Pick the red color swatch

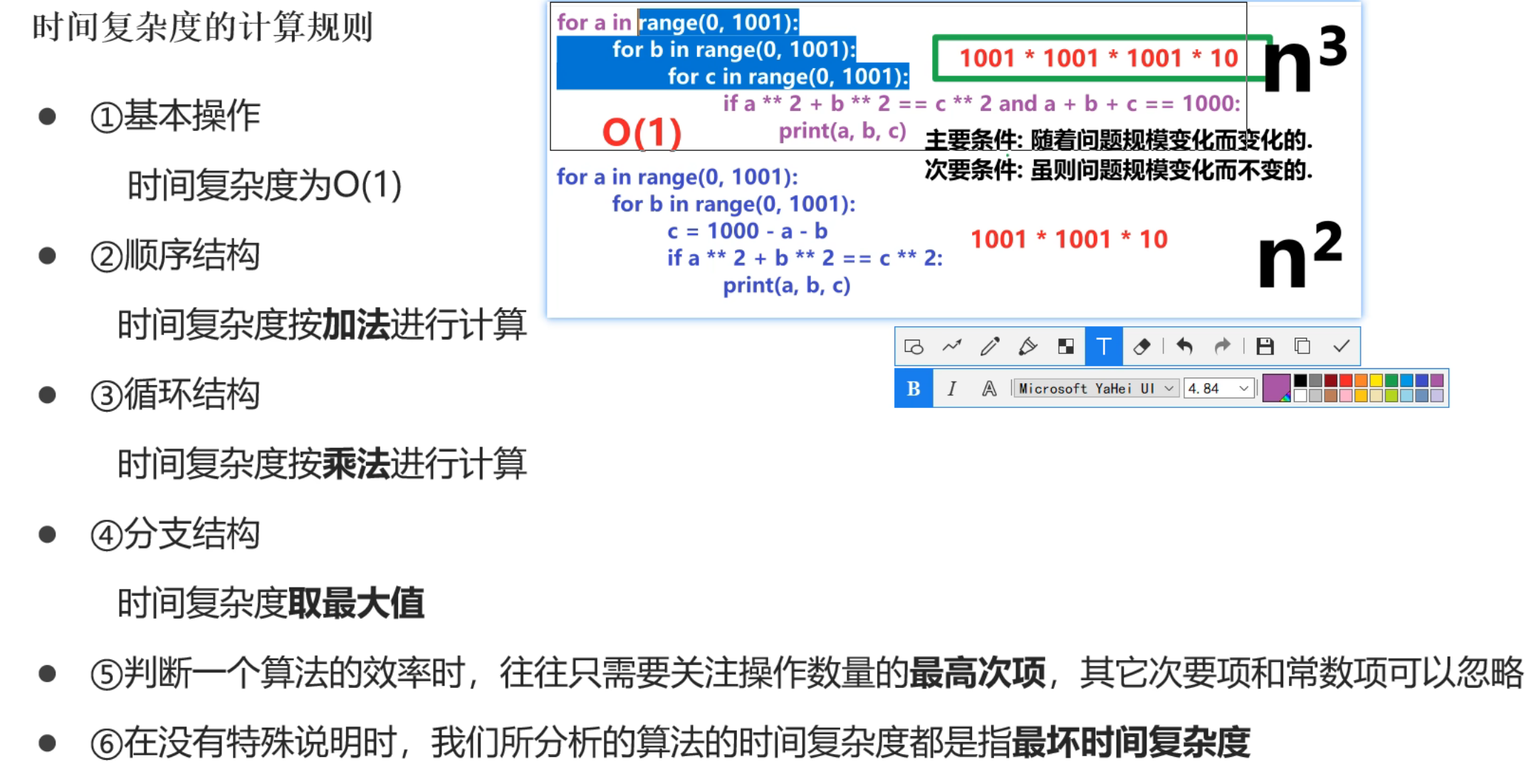point(1346,381)
